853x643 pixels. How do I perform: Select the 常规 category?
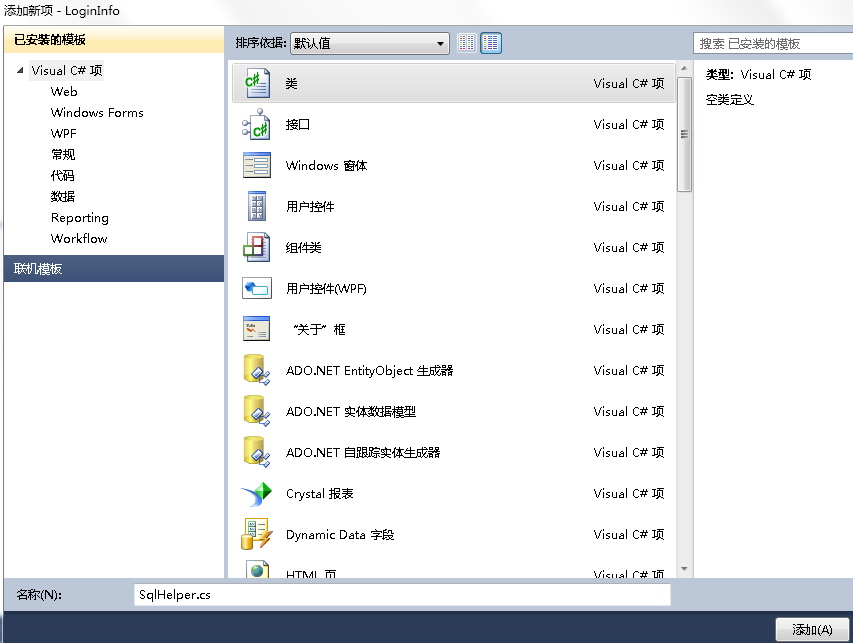[63, 154]
